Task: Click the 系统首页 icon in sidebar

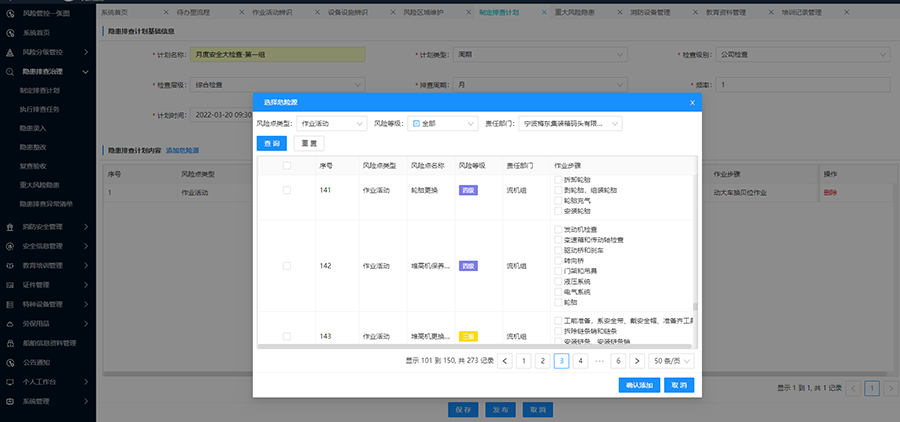Action: (10, 33)
